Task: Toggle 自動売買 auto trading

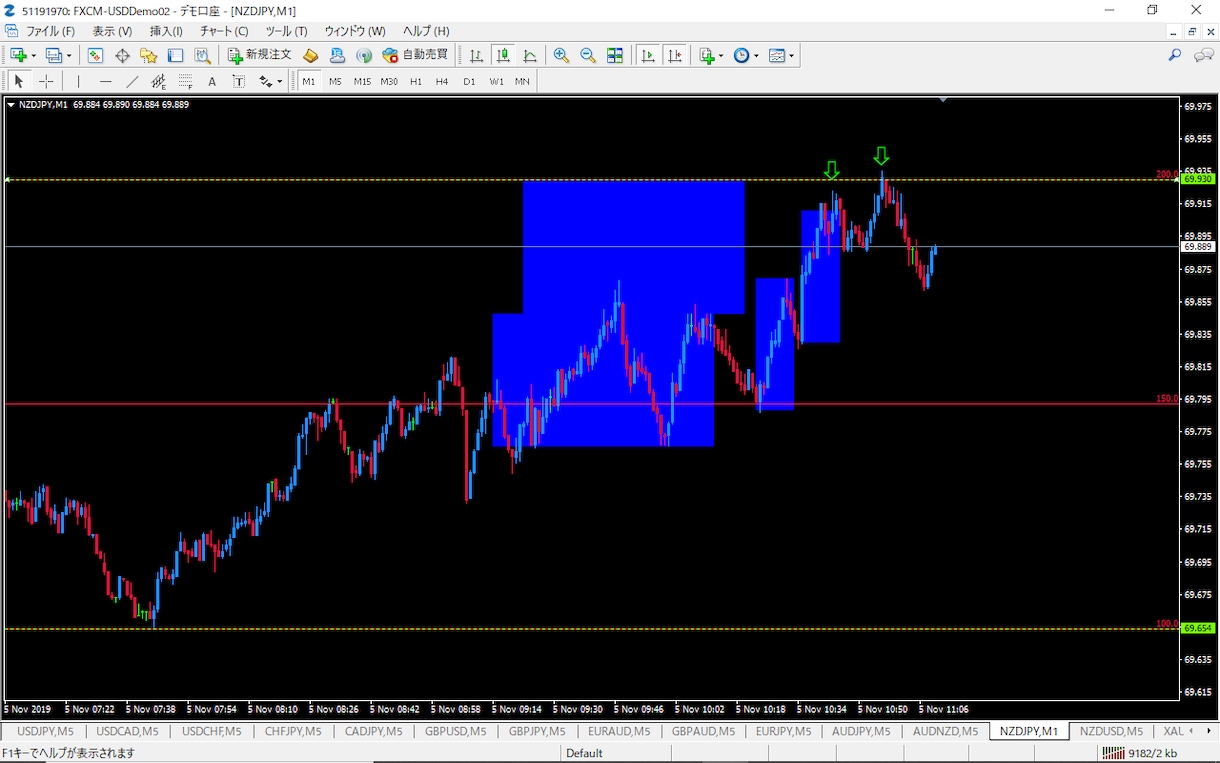Action: pyautogui.click(x=415, y=56)
